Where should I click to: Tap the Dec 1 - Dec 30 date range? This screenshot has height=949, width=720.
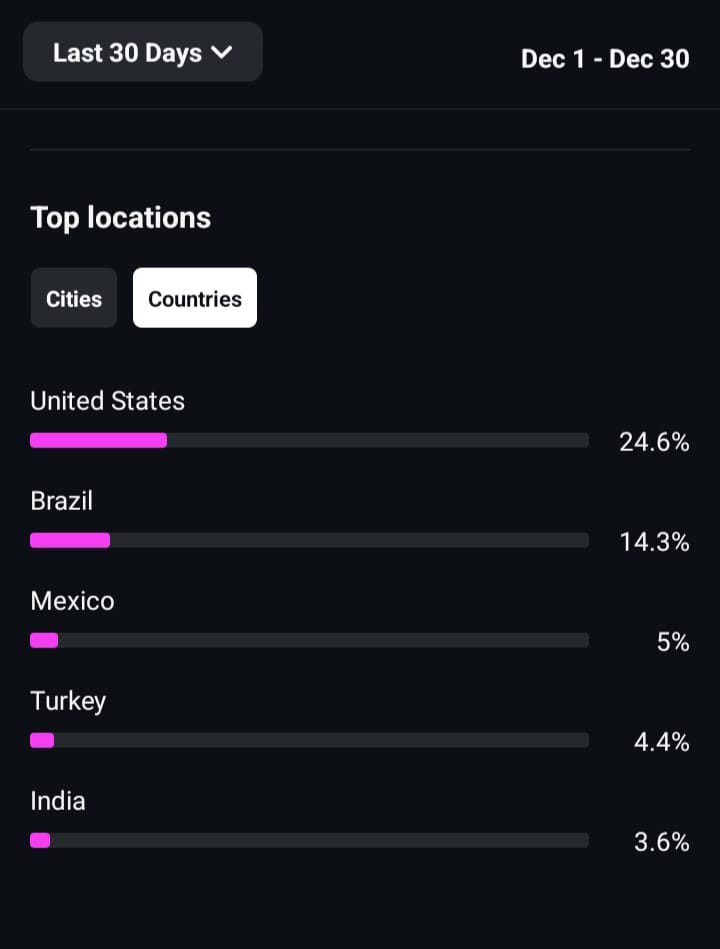tap(605, 58)
